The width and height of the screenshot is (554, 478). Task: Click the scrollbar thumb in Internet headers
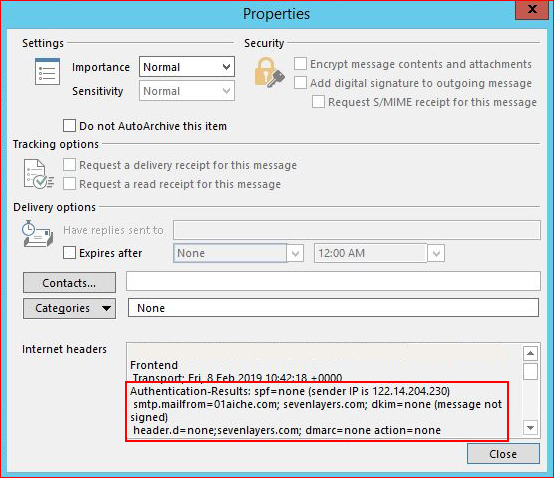[530, 371]
